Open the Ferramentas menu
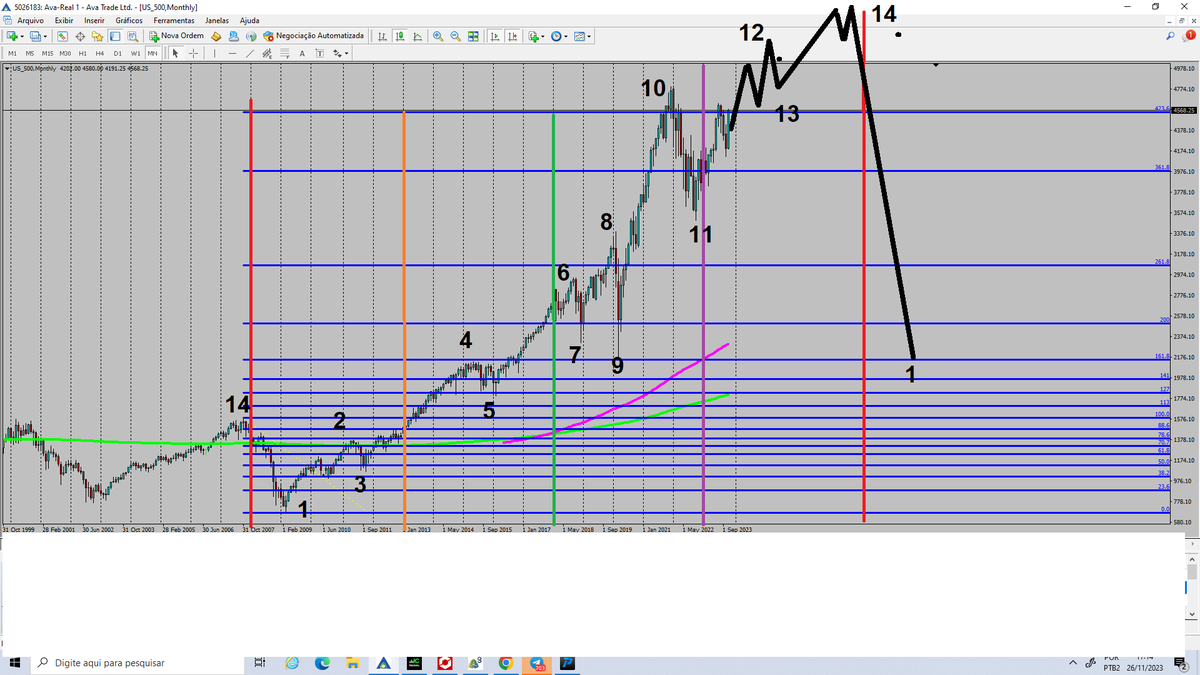 tap(174, 20)
